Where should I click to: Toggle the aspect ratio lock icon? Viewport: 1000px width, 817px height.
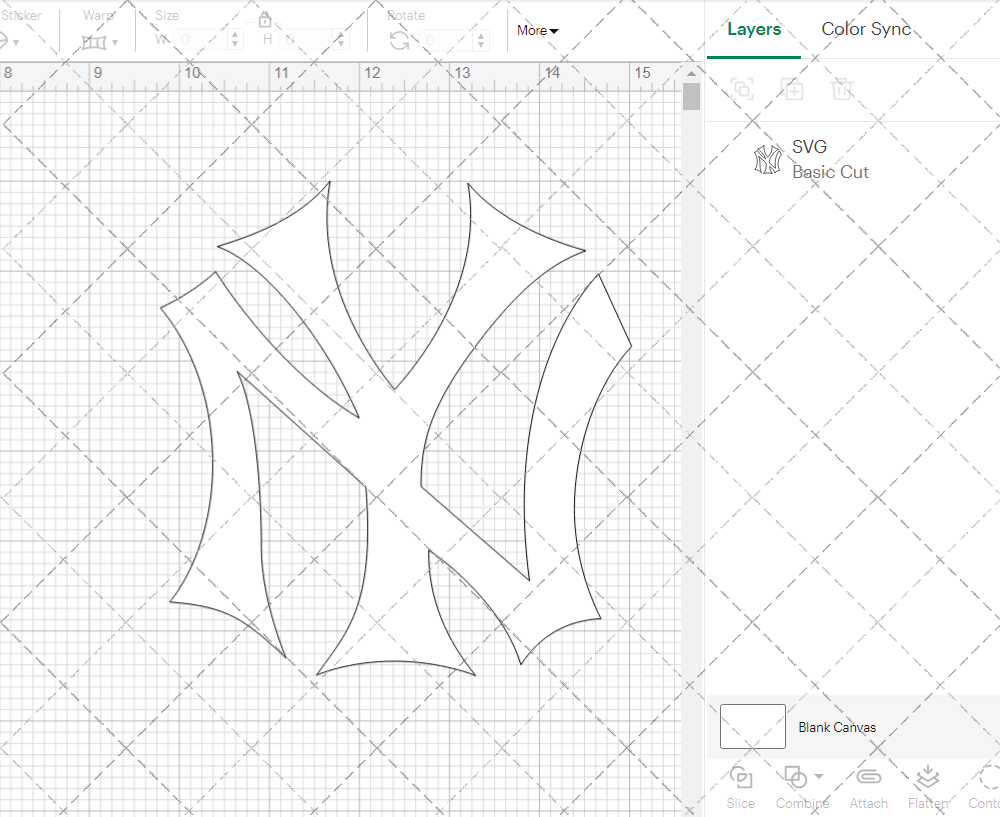(x=265, y=20)
